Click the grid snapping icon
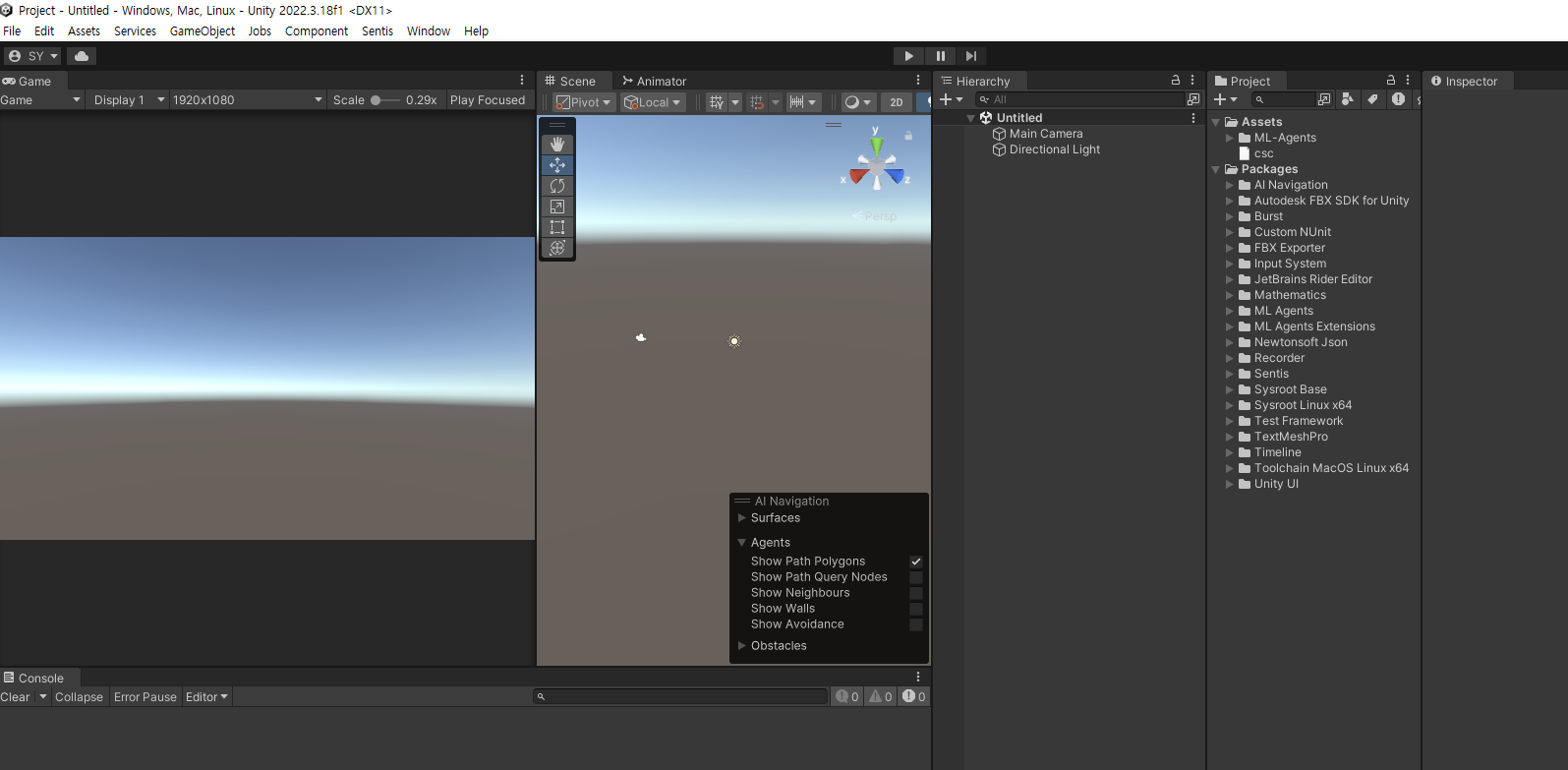This screenshot has width=1568, height=770. (x=756, y=102)
